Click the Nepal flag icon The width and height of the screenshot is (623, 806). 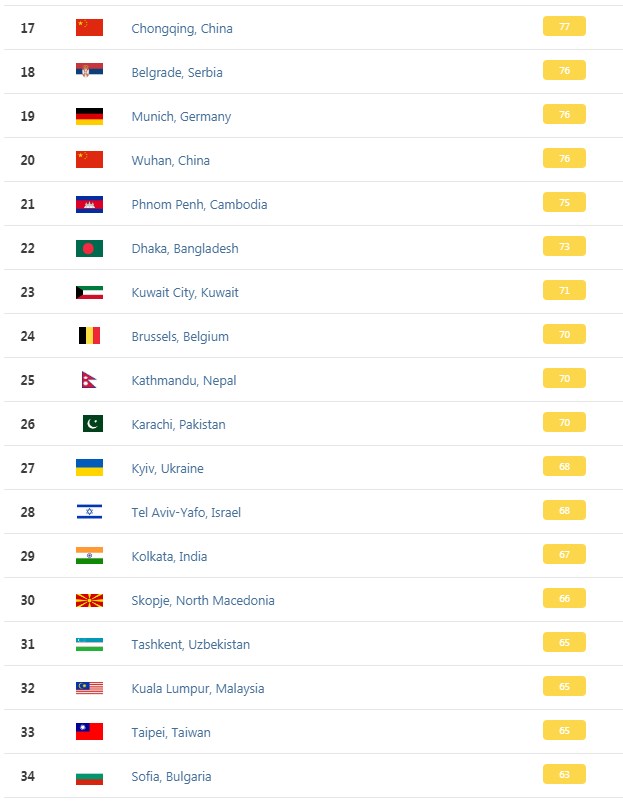(x=89, y=380)
